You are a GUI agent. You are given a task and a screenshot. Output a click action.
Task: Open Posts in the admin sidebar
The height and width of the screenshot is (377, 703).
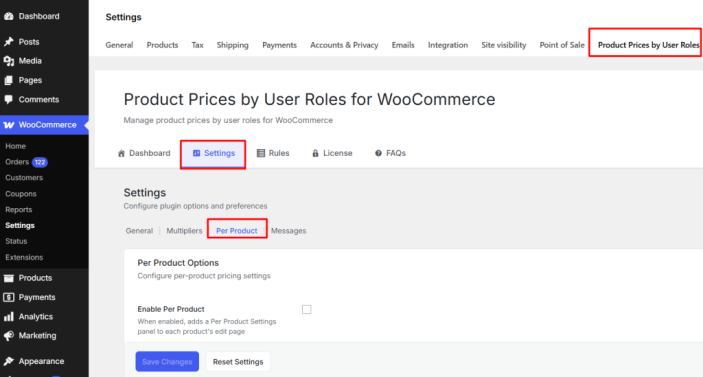(29, 42)
